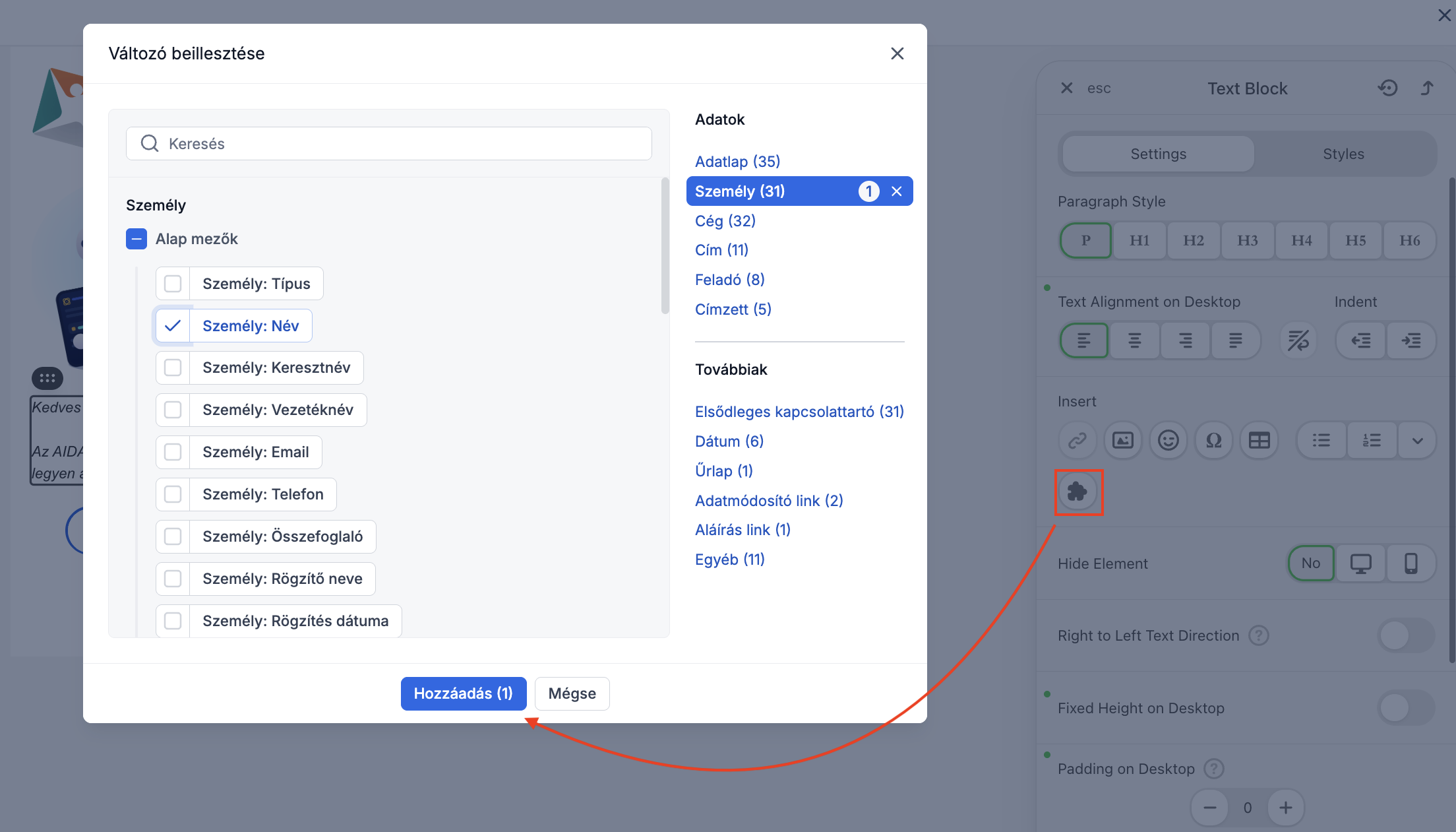Check the Személy: Keresztnév checkbox
Viewport: 1456px width, 832px height.
point(173,368)
